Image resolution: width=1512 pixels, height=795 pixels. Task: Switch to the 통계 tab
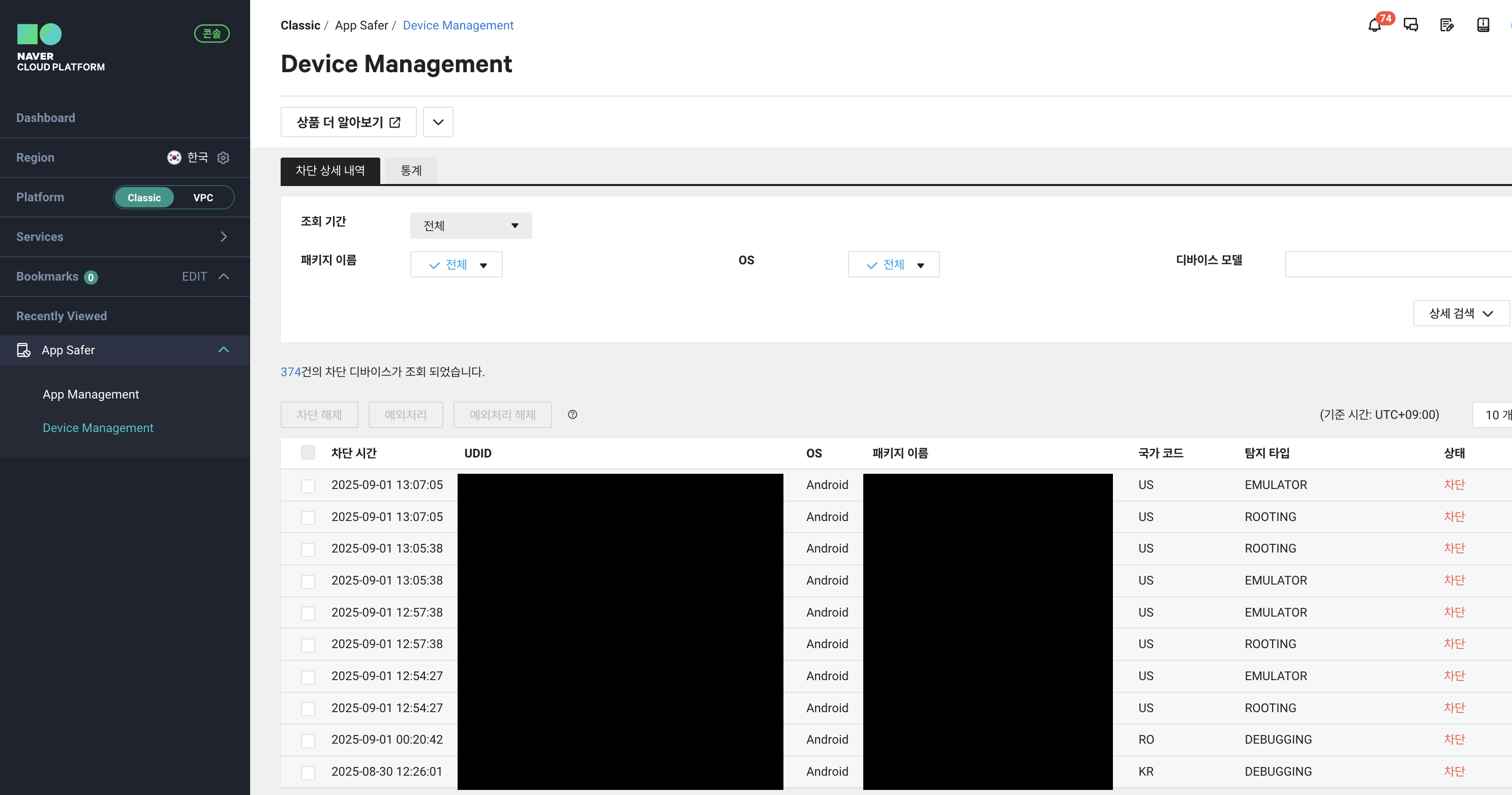pyautogui.click(x=411, y=171)
